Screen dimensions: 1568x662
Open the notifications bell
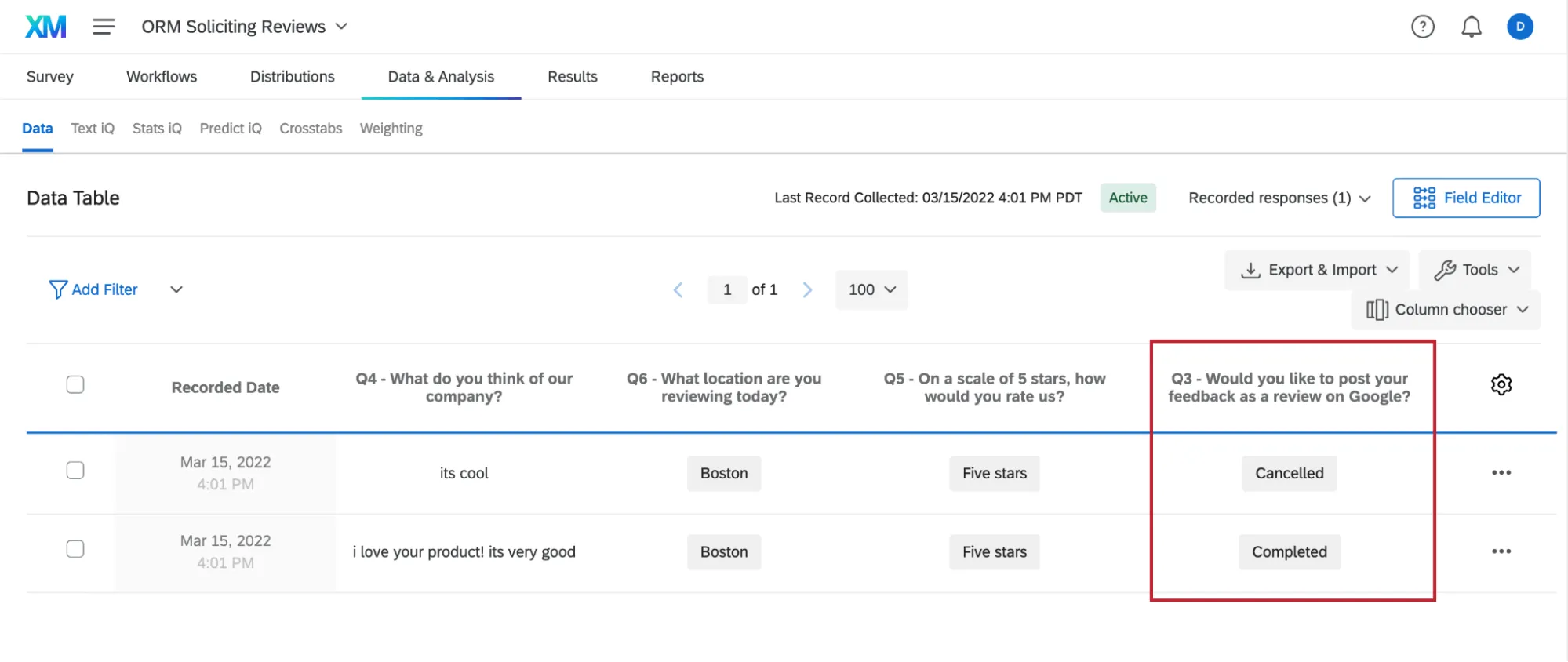[1471, 27]
